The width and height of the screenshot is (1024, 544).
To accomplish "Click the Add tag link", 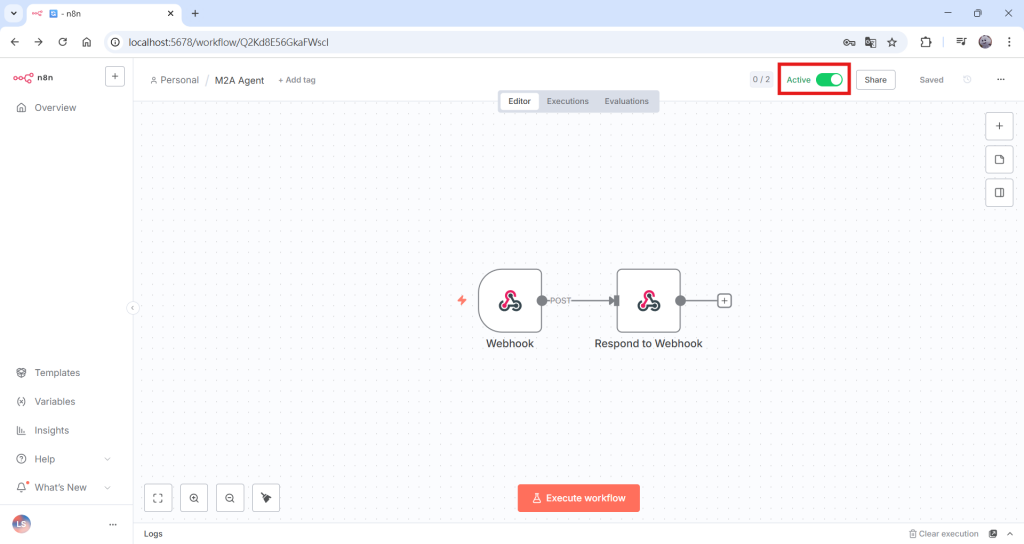I will [297, 80].
